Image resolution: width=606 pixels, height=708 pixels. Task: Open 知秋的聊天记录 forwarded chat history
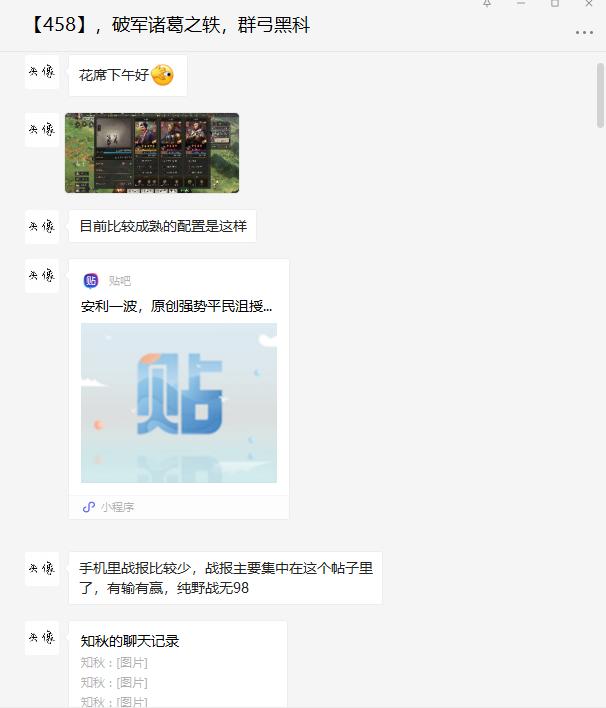178,664
